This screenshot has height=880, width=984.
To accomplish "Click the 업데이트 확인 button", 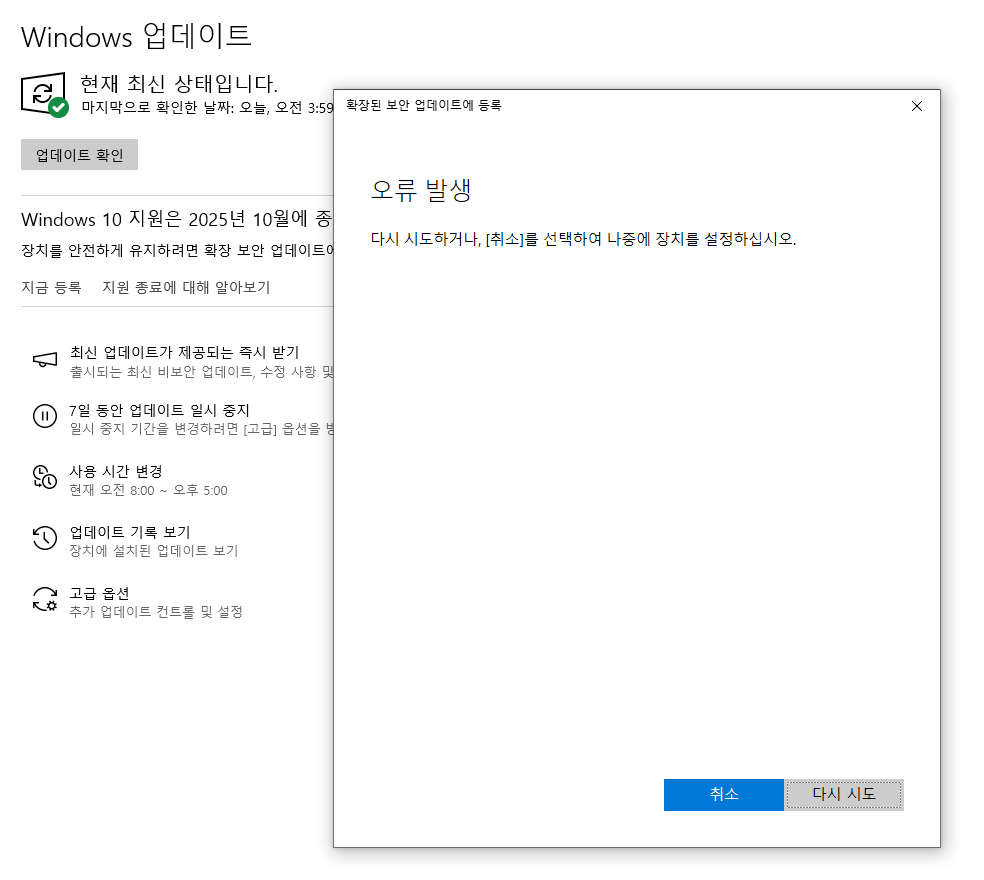I will [79, 154].
